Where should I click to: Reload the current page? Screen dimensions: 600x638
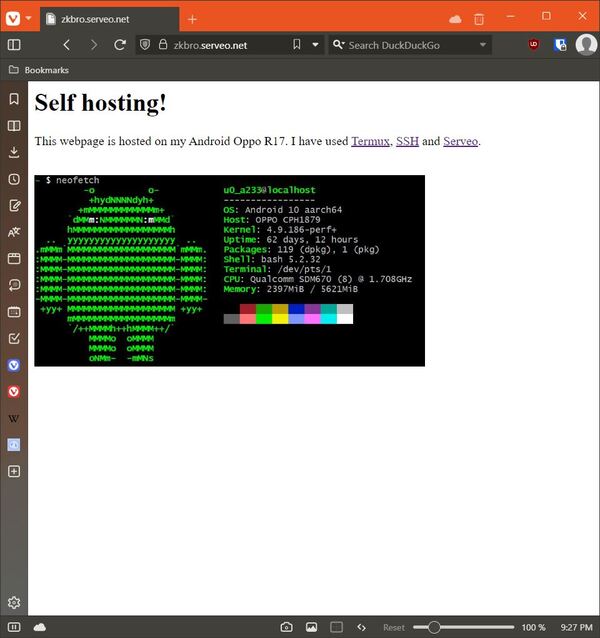120,45
